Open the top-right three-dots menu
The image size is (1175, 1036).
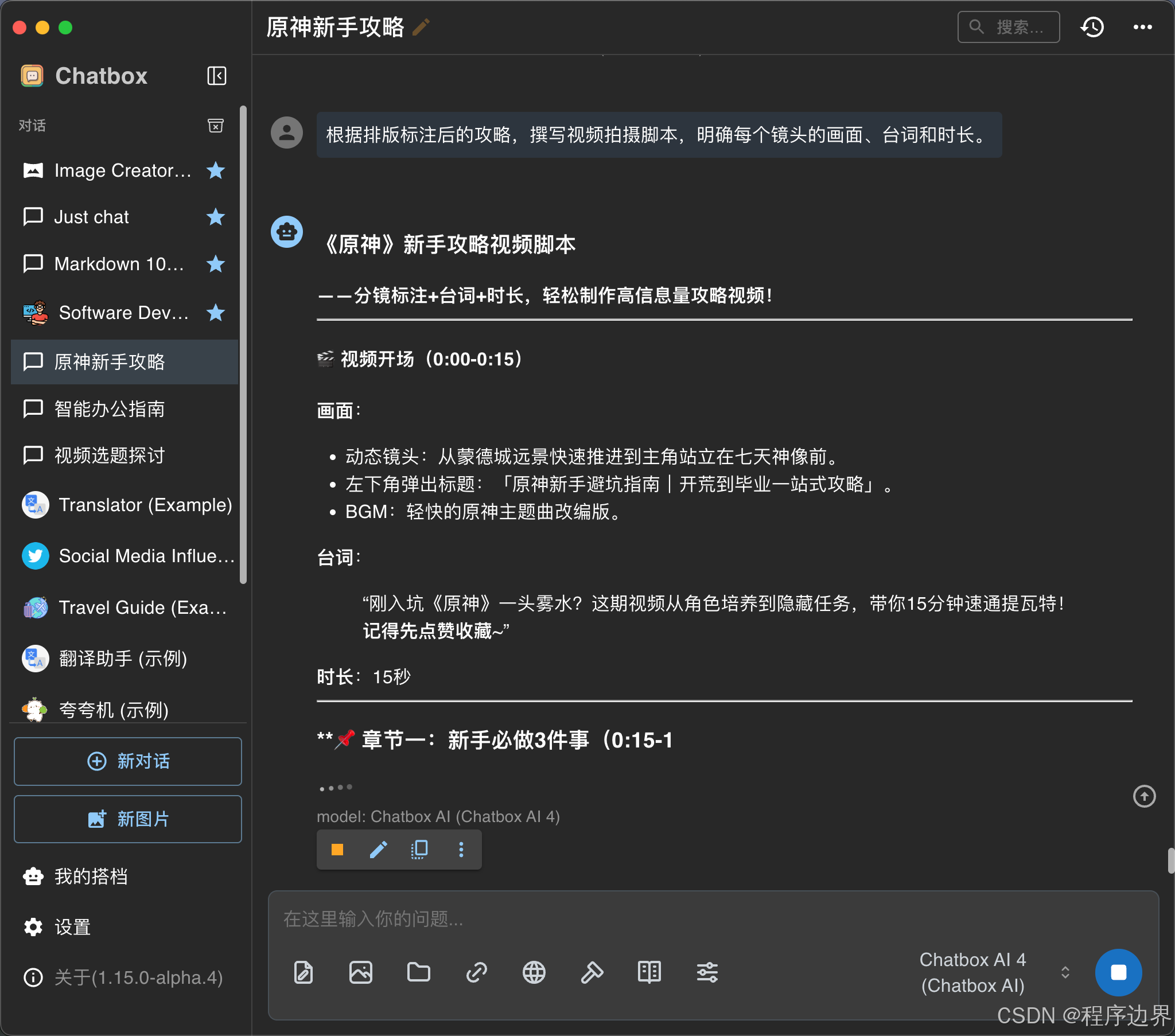click(x=1142, y=27)
